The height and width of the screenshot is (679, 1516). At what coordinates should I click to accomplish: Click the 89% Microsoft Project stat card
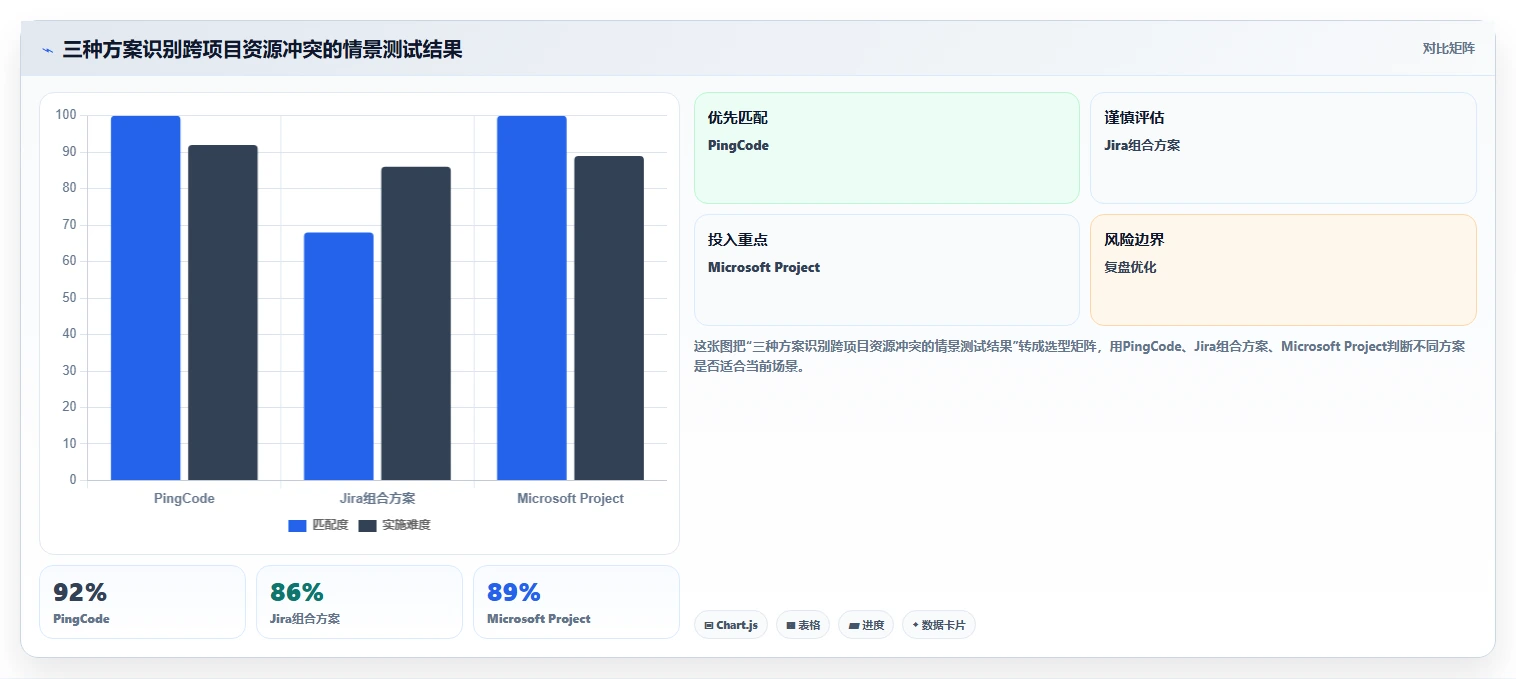tap(576, 602)
